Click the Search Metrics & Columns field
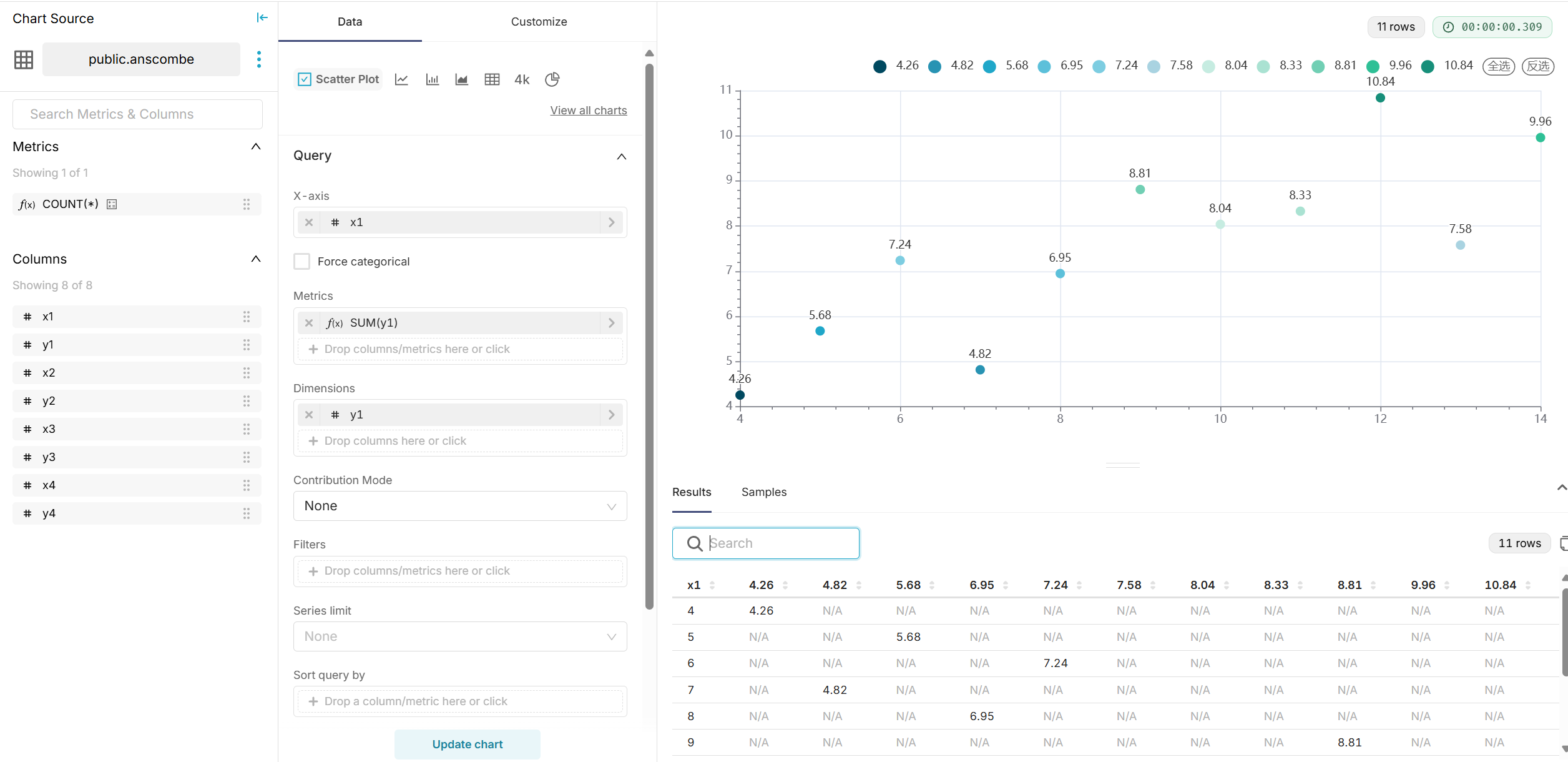 click(137, 114)
